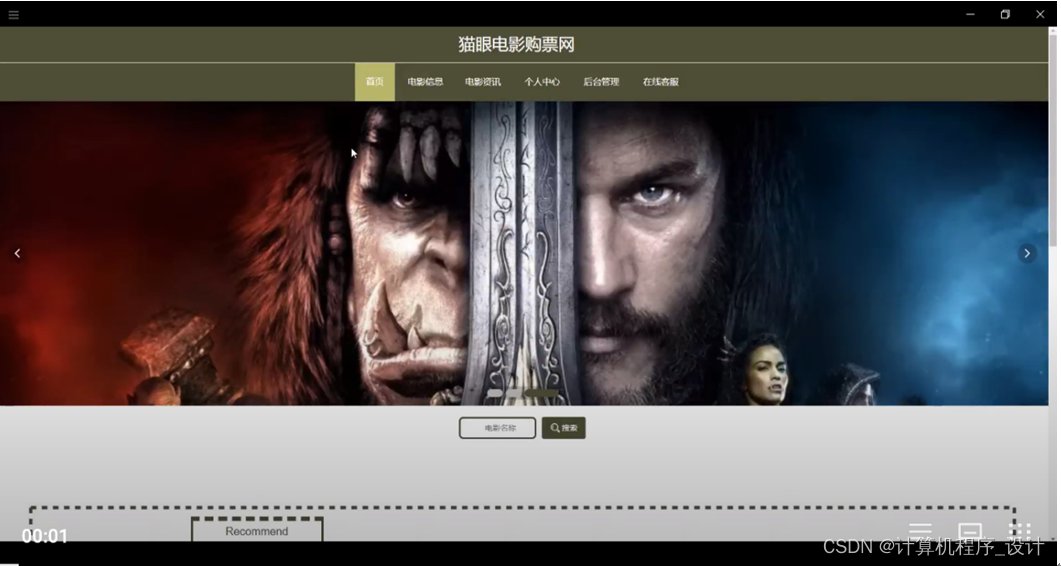Viewport: 1061px width, 566px height.
Task: Open the 电影资讯 menu item
Action: click(x=482, y=82)
